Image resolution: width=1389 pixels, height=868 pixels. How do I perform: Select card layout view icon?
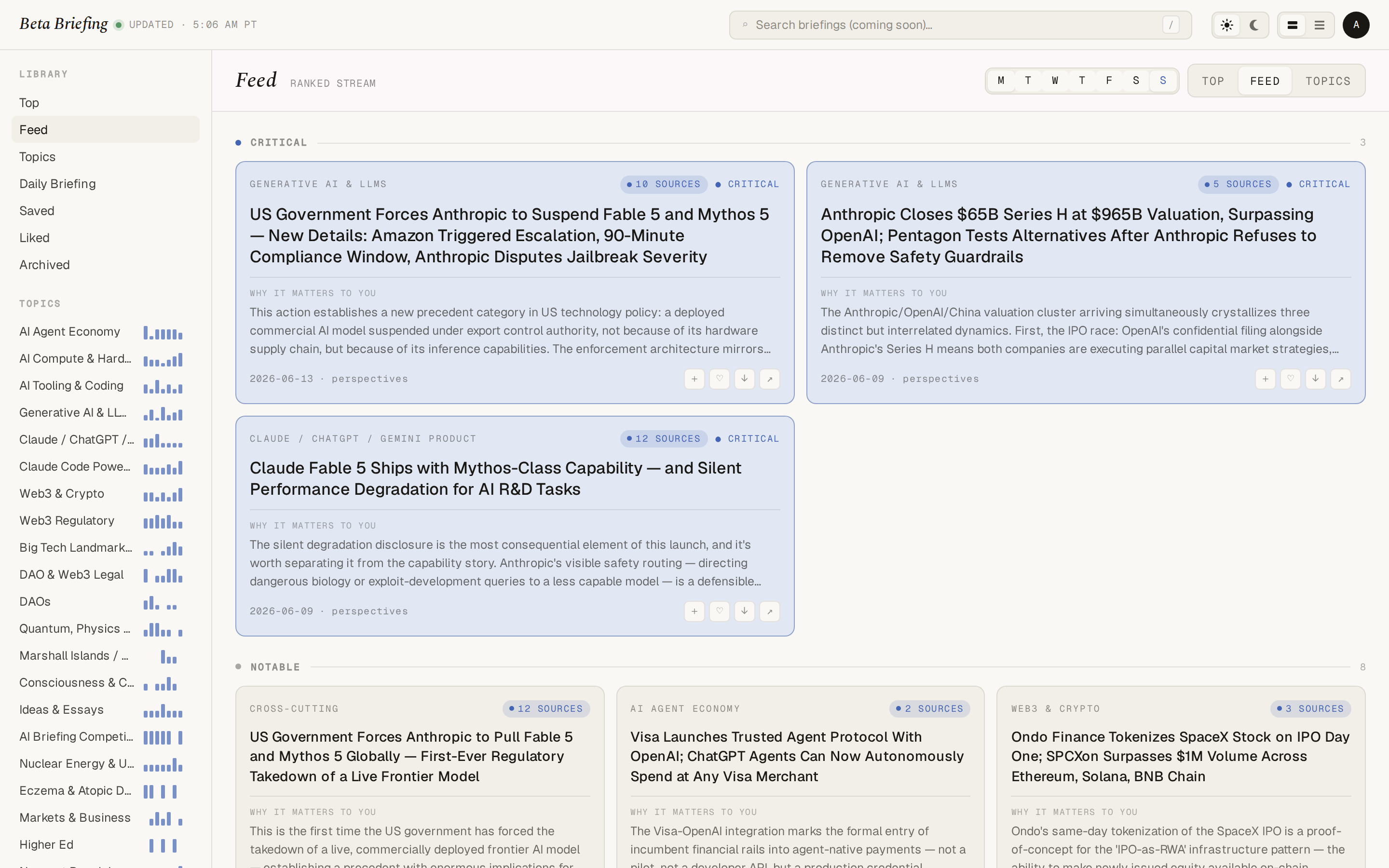click(x=1293, y=25)
